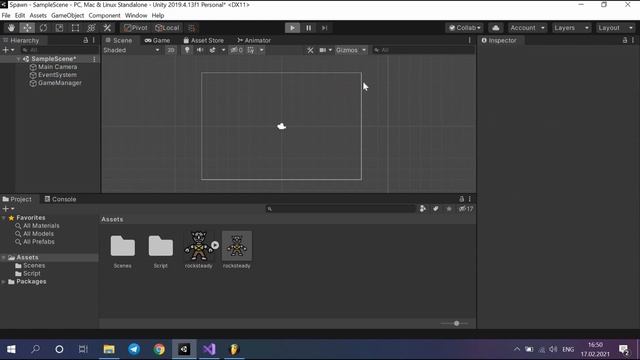The width and height of the screenshot is (640, 360).
Task: Select EventSystem in Hierarchy
Action: pos(57,75)
